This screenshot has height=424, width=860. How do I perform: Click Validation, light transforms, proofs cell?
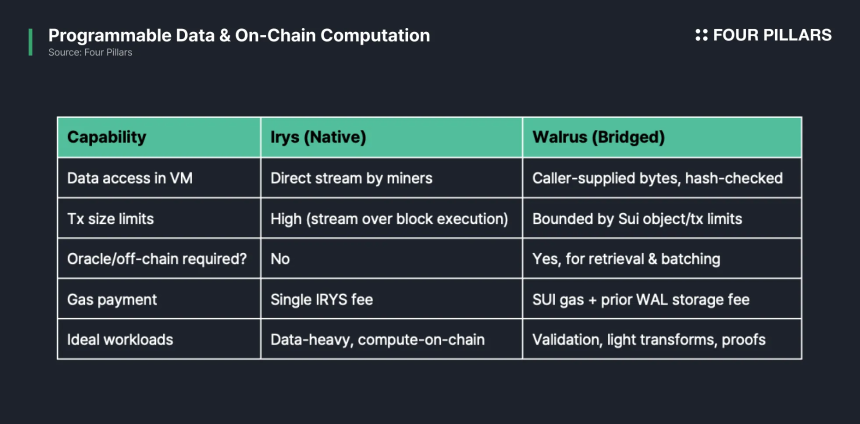(663, 339)
